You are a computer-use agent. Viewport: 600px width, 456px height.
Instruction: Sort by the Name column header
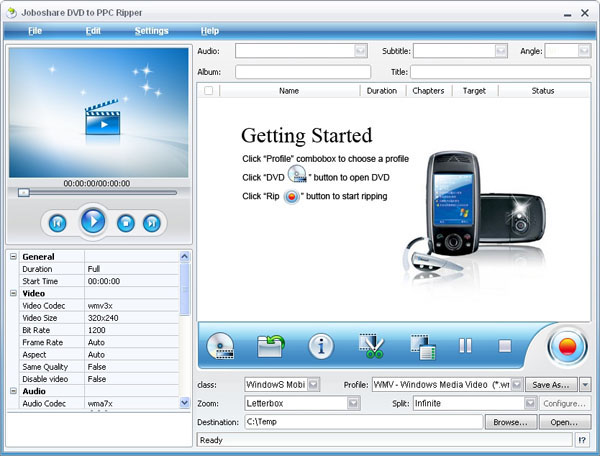pos(289,91)
